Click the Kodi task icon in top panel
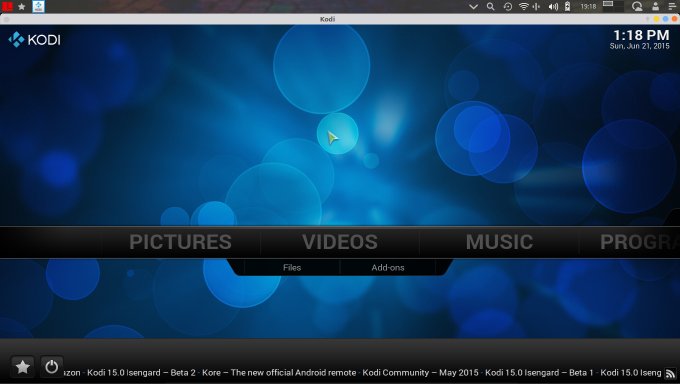 point(39,6)
